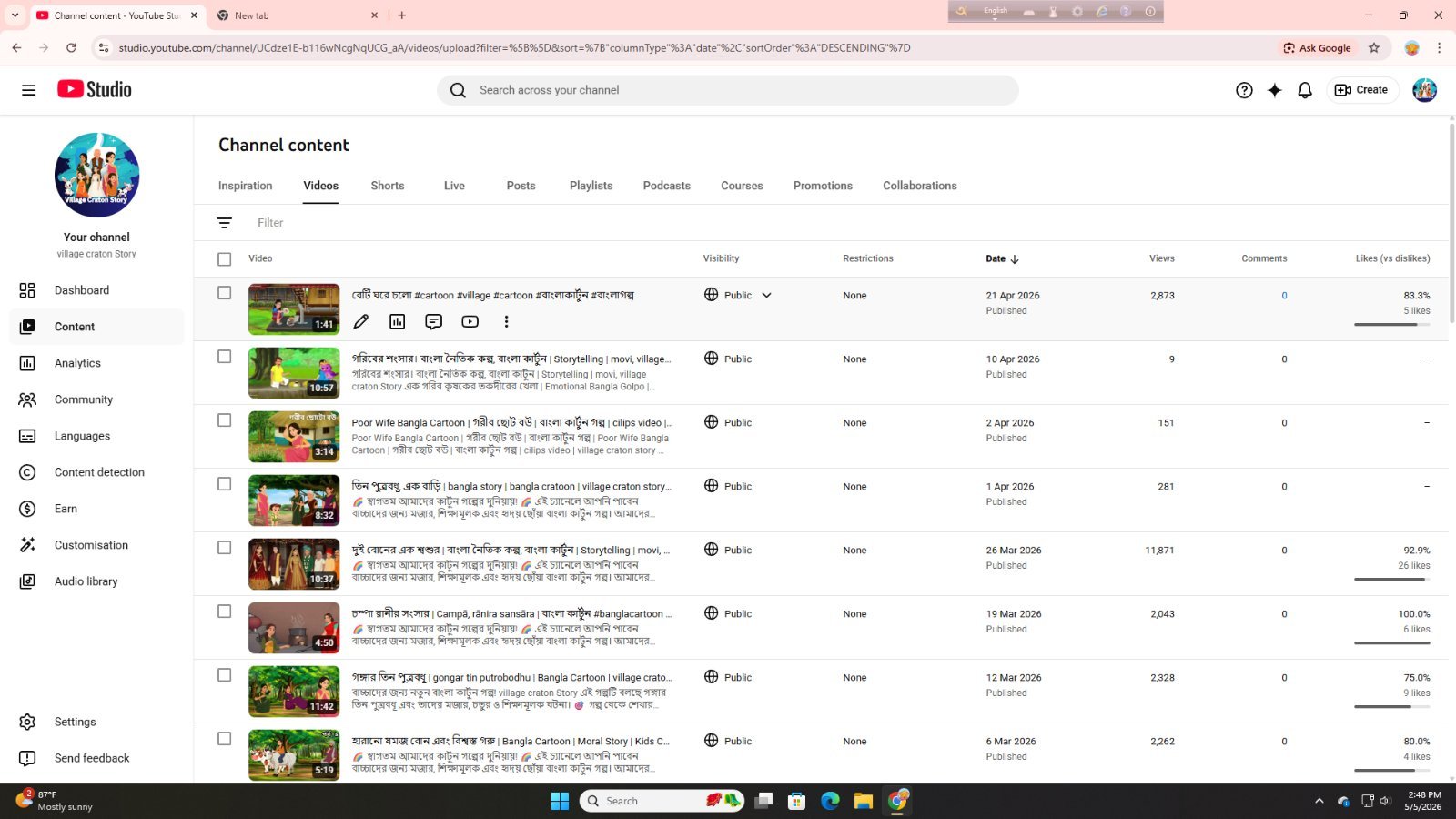Open three-dot options for first video
The height and width of the screenshot is (819, 1456).
[507, 321]
